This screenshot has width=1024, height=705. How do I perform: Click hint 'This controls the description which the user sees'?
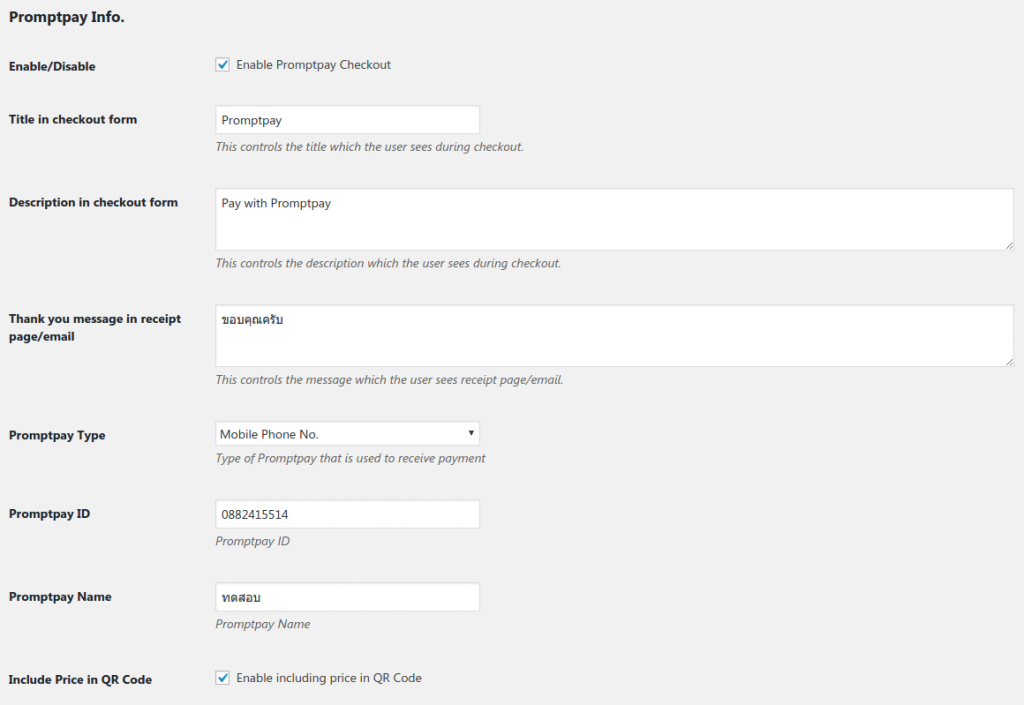pos(389,263)
